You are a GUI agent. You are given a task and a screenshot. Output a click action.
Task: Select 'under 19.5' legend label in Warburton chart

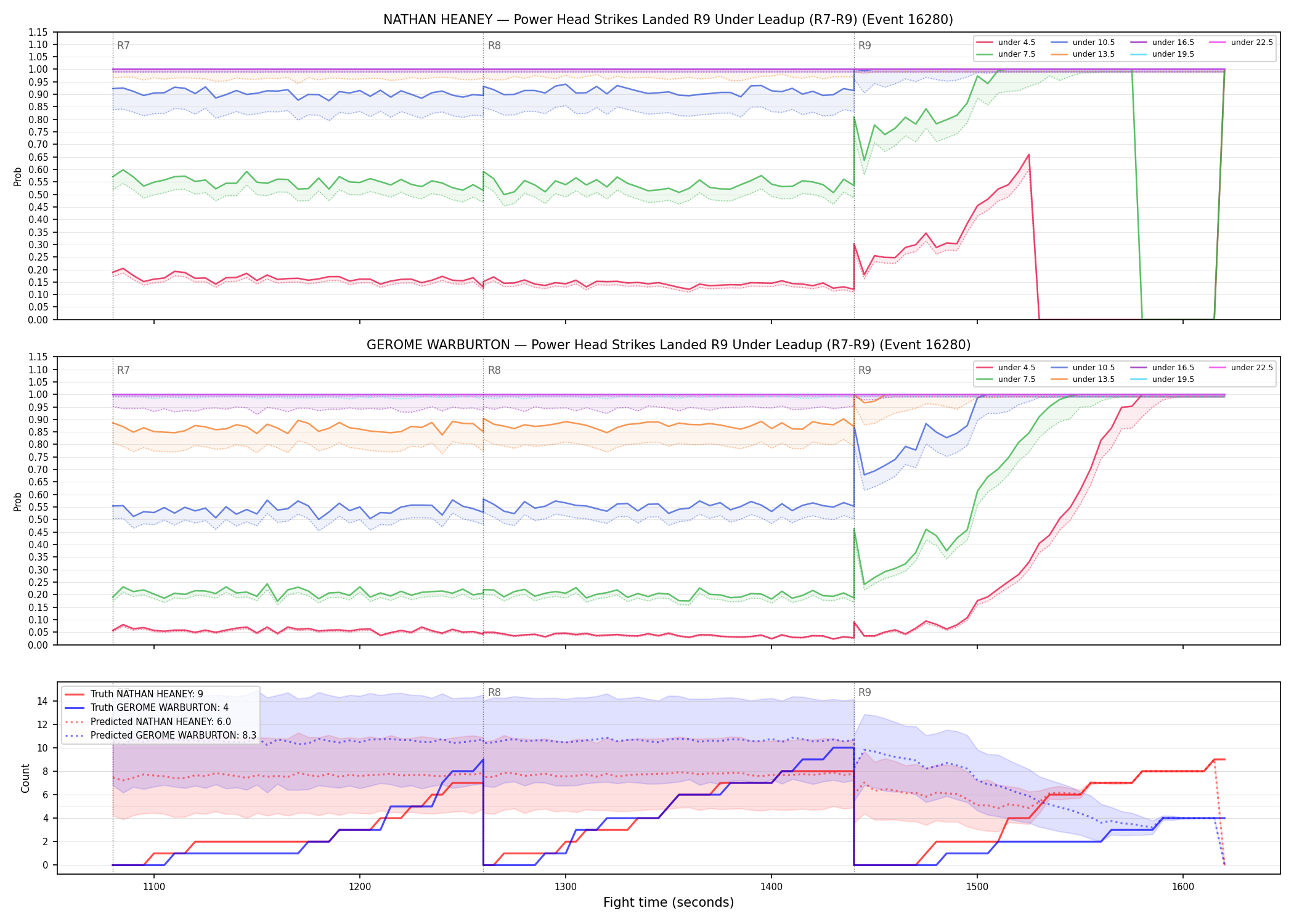click(1173, 379)
